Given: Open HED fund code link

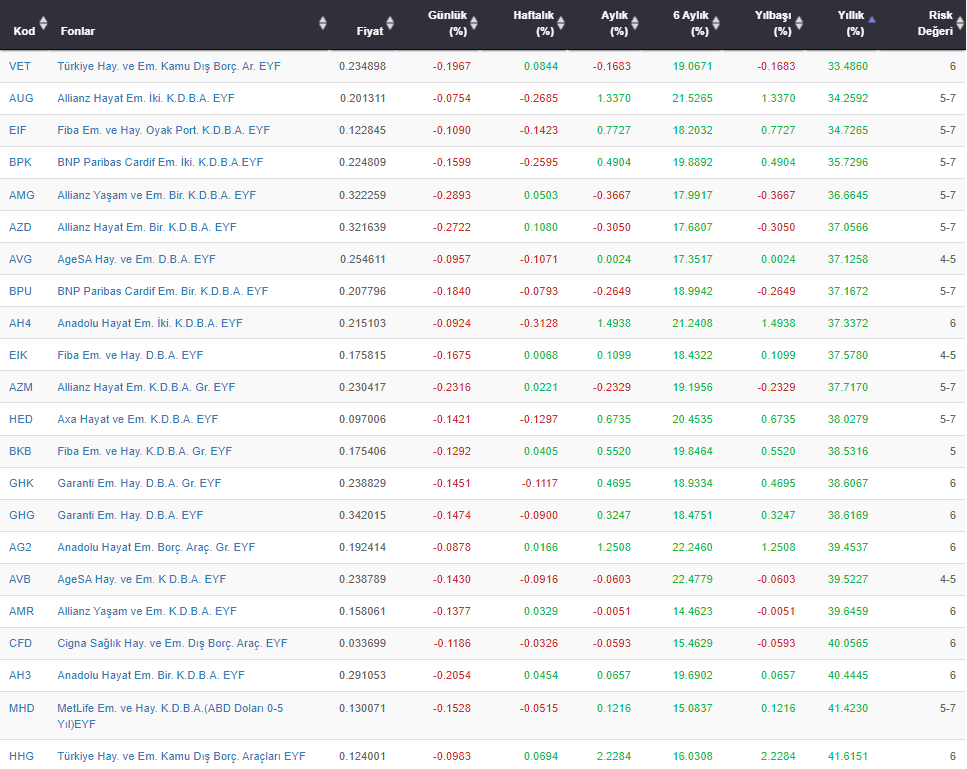Looking at the screenshot, I should (21, 419).
